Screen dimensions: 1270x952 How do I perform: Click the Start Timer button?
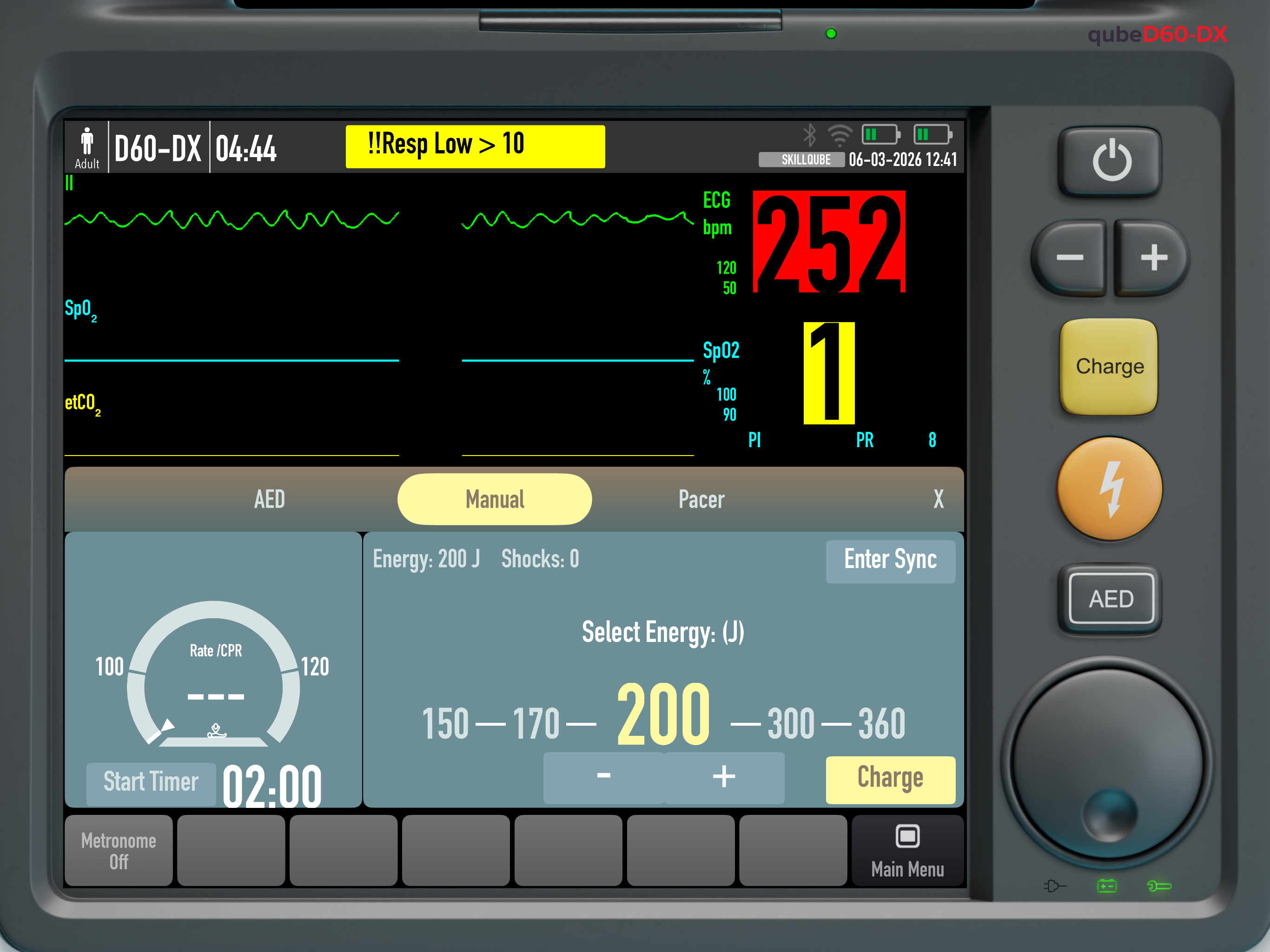click(x=151, y=783)
